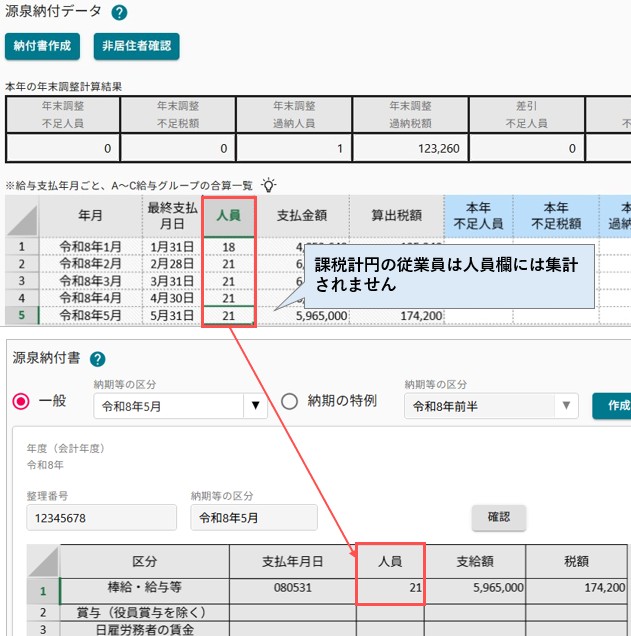Viewport: 631px width, 636px height.
Task: Click the 支払金額 column header
Action: [302, 216]
